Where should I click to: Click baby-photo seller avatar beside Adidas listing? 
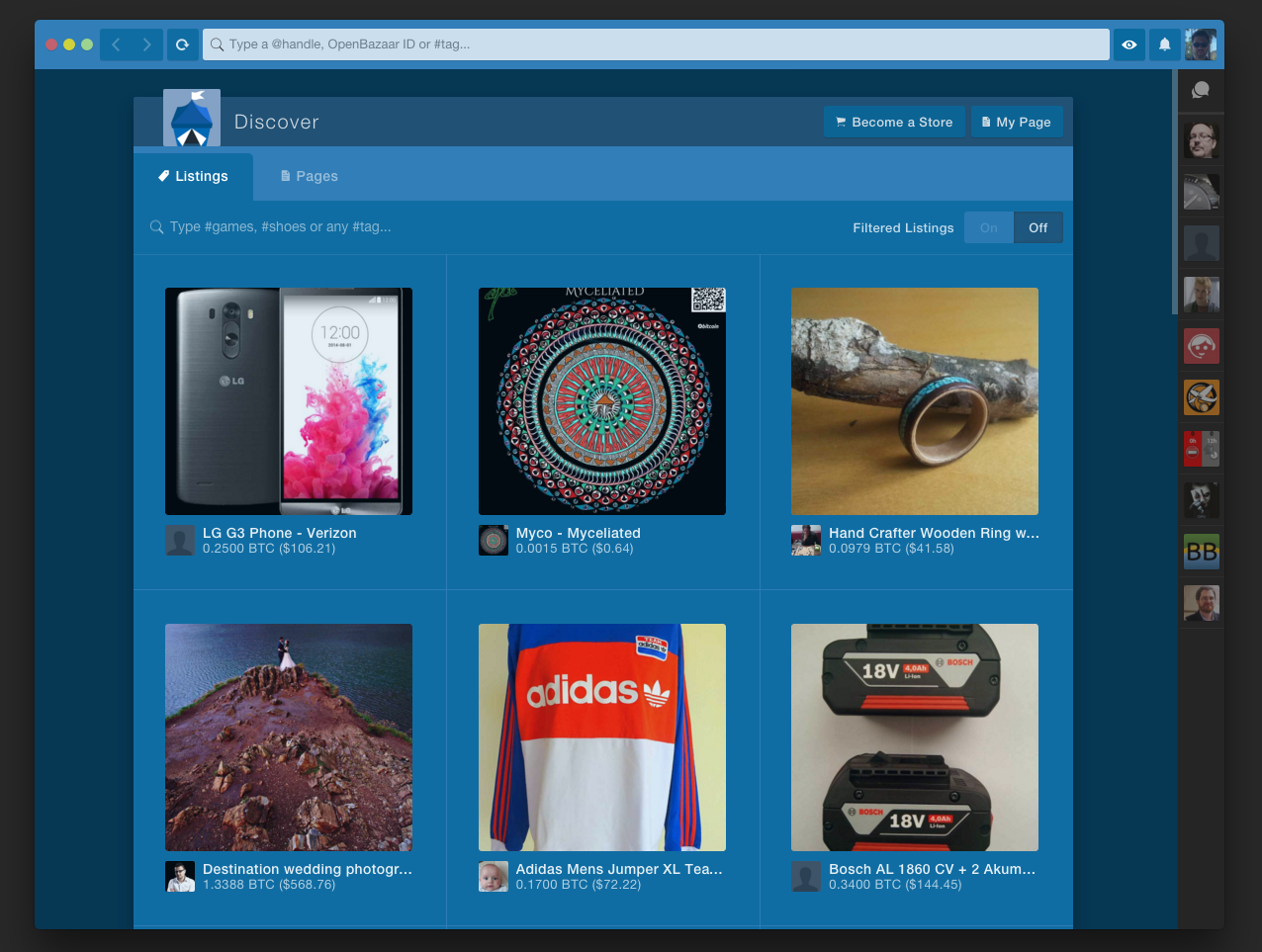(494, 877)
